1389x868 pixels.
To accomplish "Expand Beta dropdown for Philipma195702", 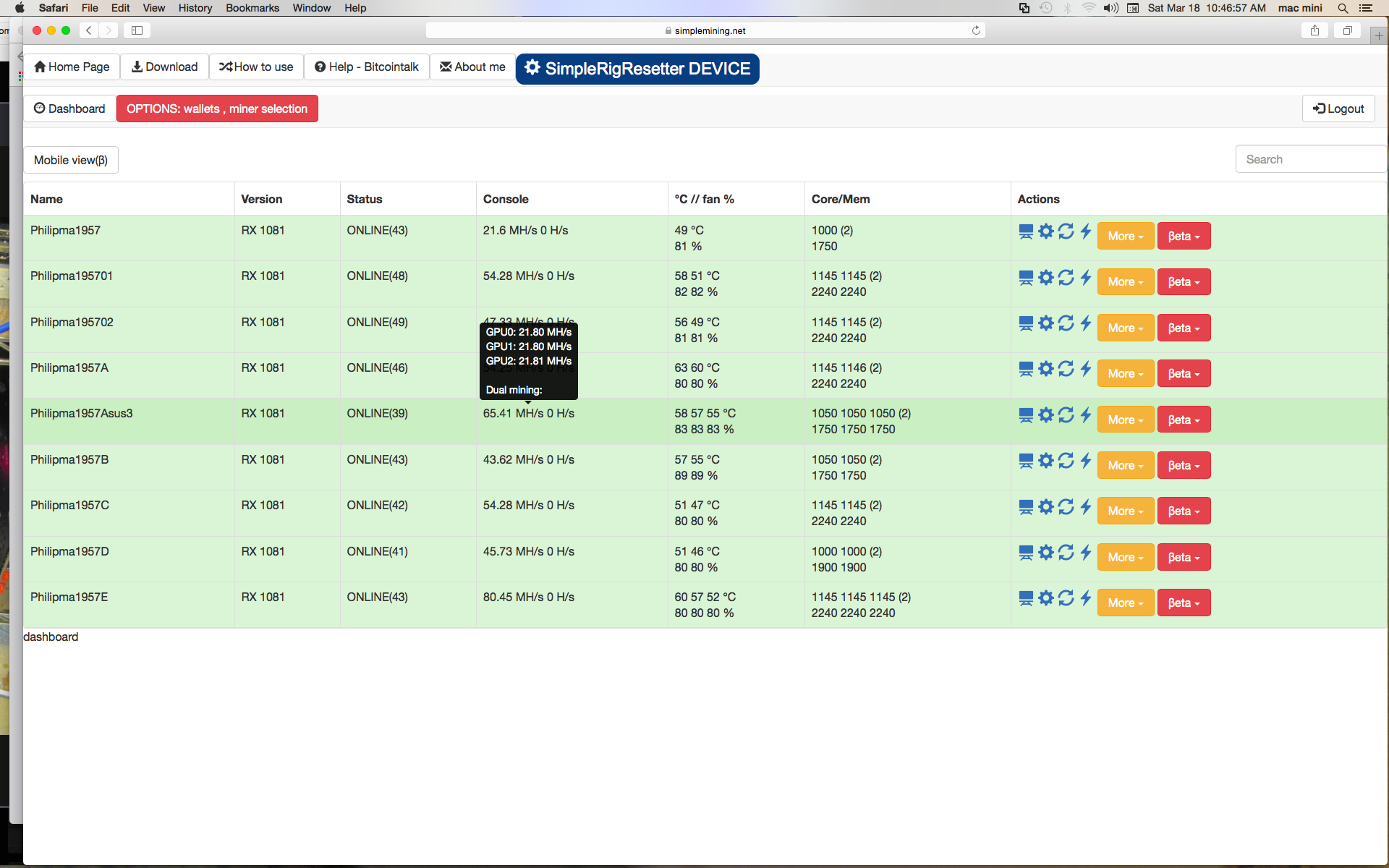I will (1184, 328).
